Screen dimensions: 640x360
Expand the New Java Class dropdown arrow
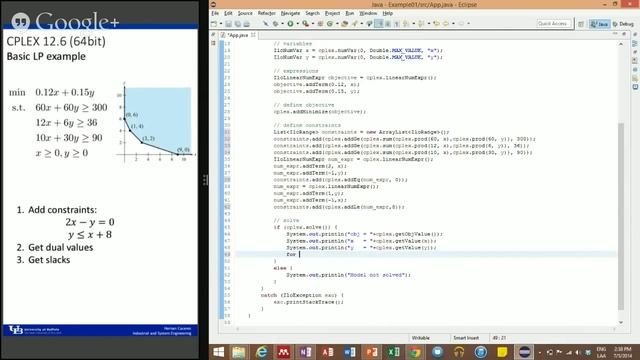[x=337, y=24]
